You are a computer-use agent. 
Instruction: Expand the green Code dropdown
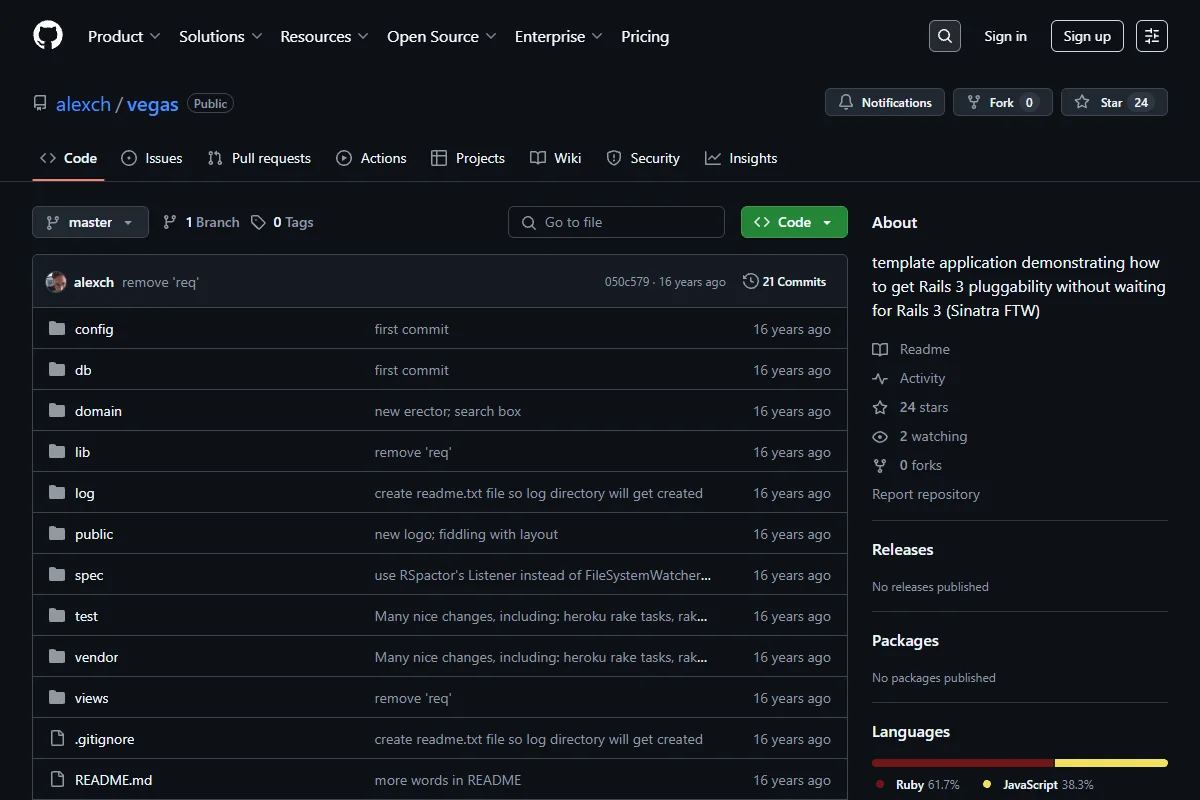[794, 222]
